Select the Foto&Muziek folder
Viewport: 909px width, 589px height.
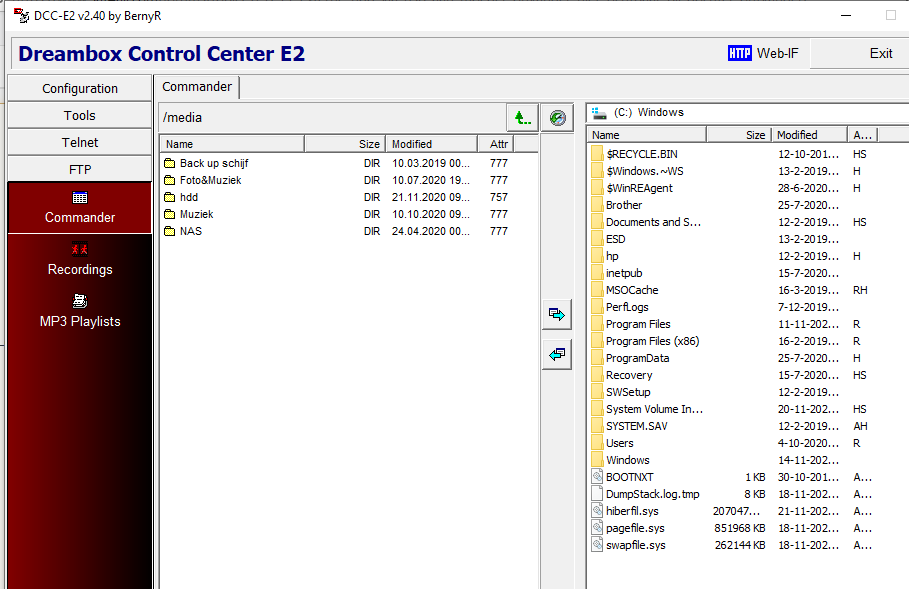pos(210,180)
